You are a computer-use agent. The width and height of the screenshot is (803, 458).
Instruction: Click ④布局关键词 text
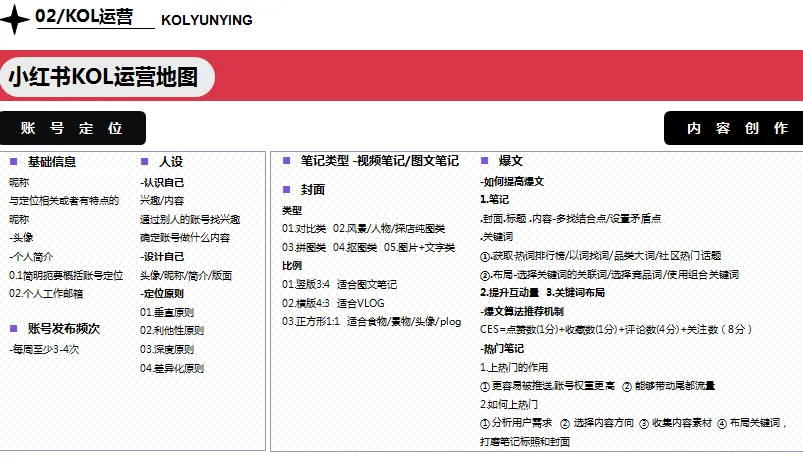tap(749, 423)
